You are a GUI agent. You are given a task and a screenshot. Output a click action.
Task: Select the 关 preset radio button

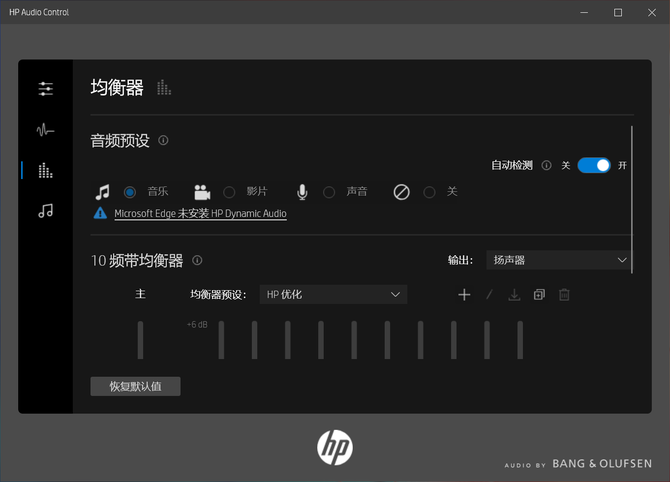[x=429, y=192]
